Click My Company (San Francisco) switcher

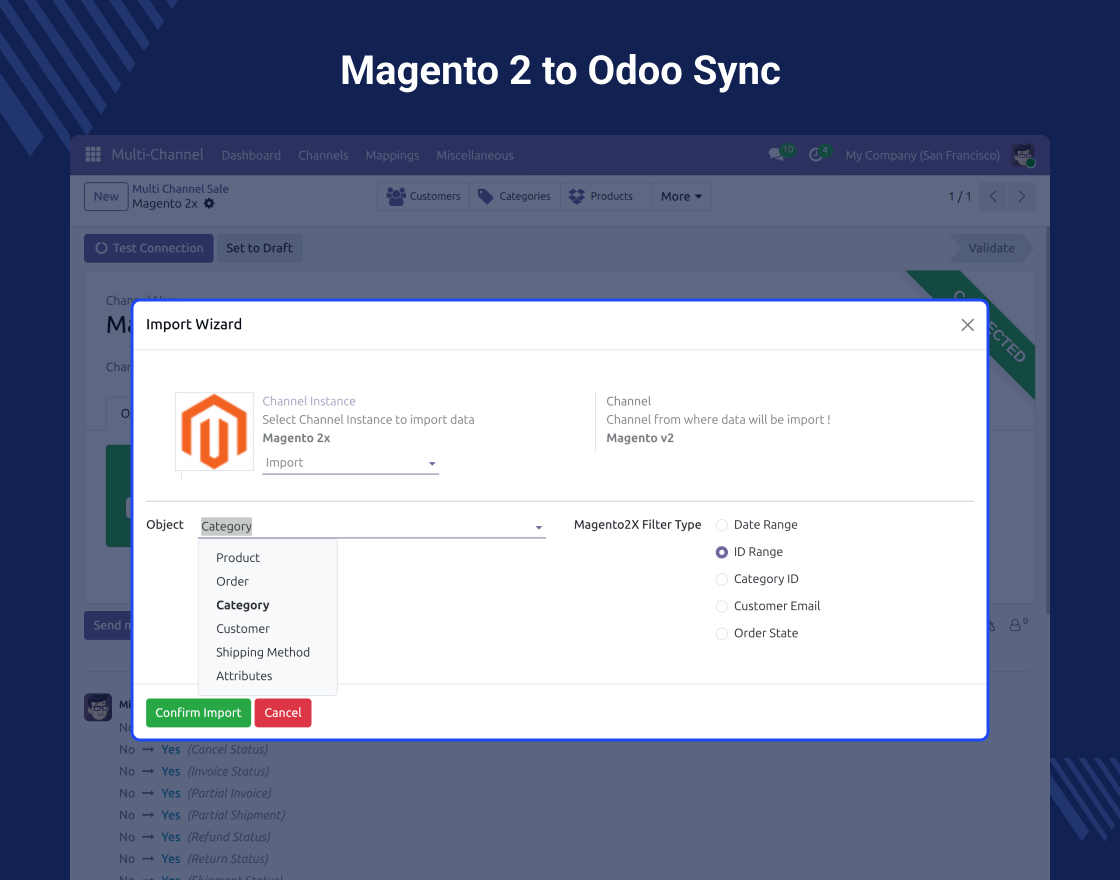(922, 155)
